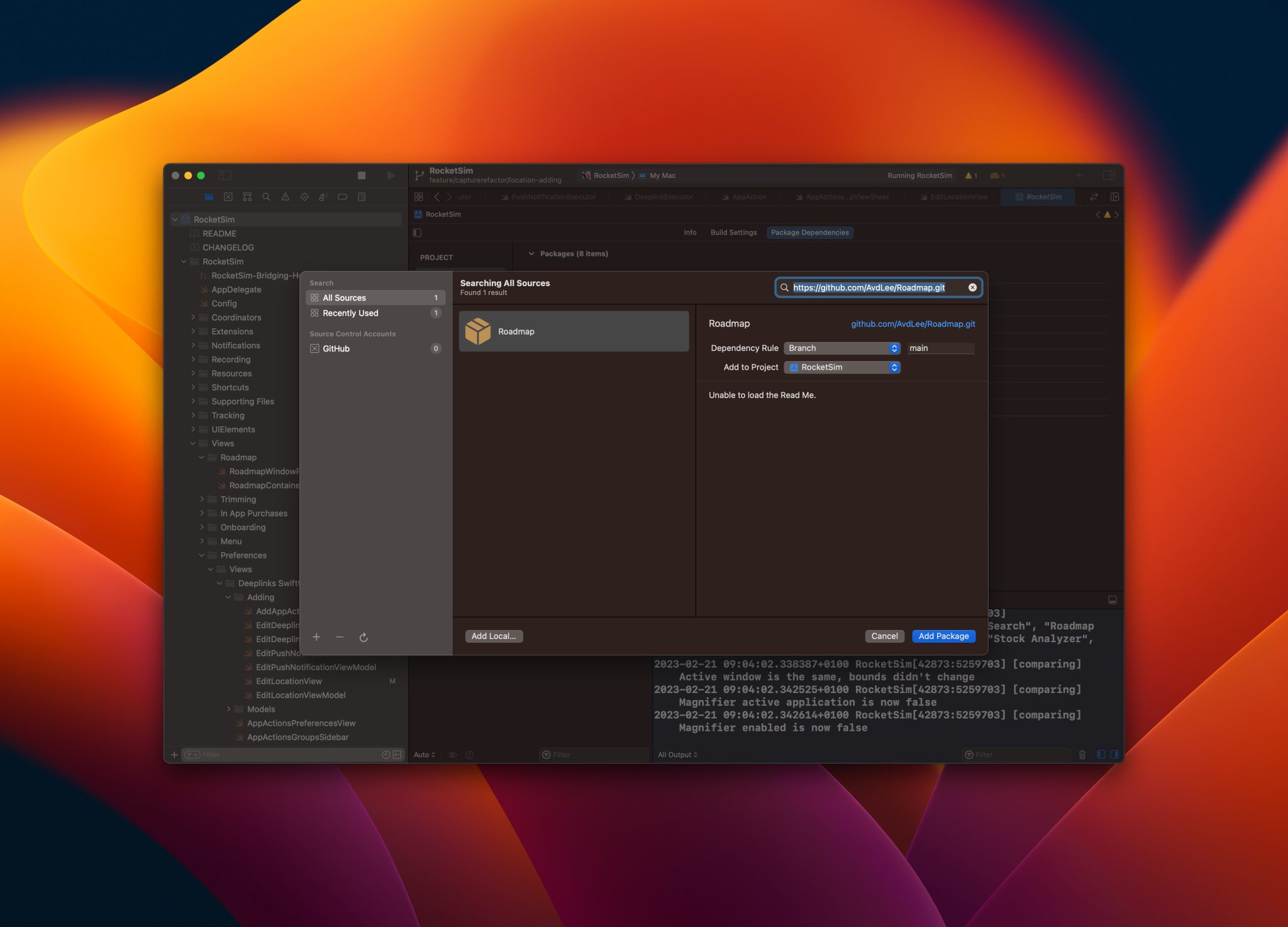Image resolution: width=1288 pixels, height=927 pixels.
Task: Hide the debug area toggle icon
Action: (1112, 600)
